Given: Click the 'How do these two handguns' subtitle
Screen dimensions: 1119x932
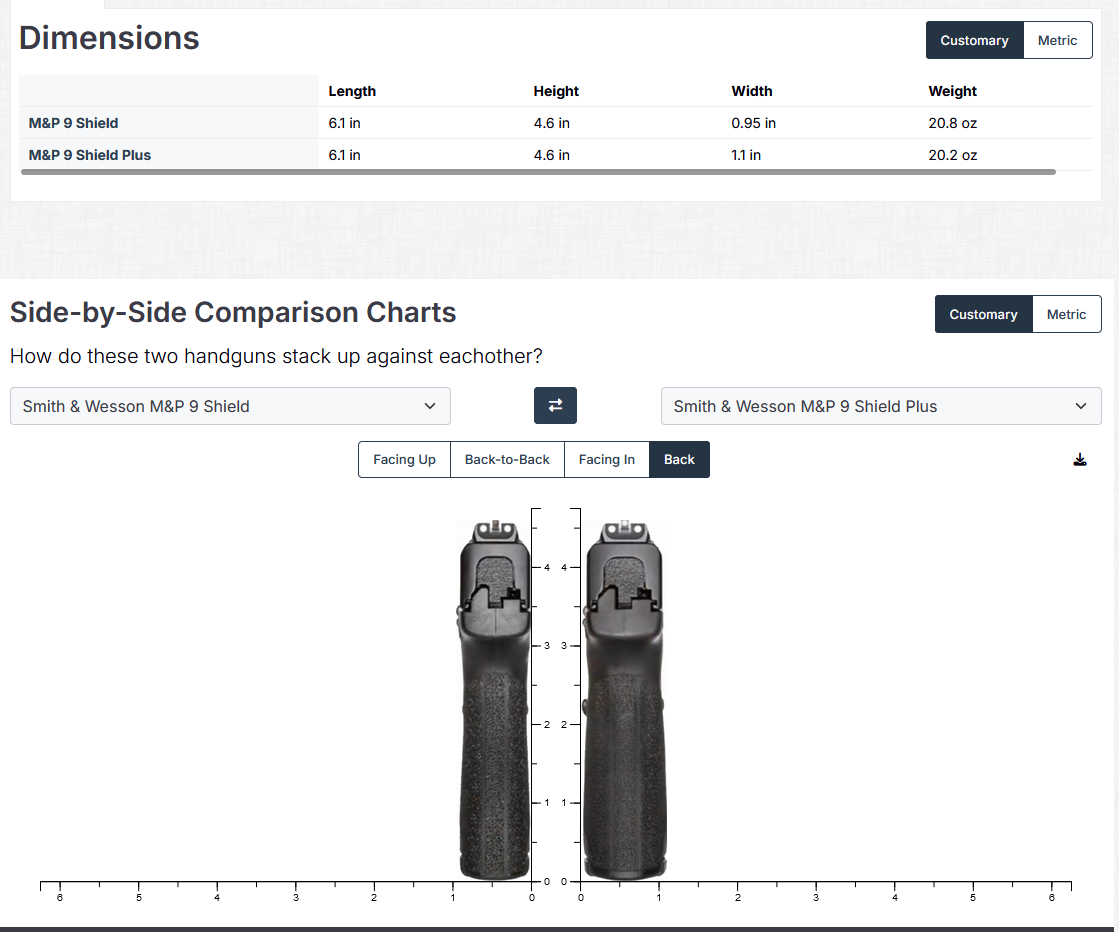Looking at the screenshot, I should pyautogui.click(x=276, y=356).
